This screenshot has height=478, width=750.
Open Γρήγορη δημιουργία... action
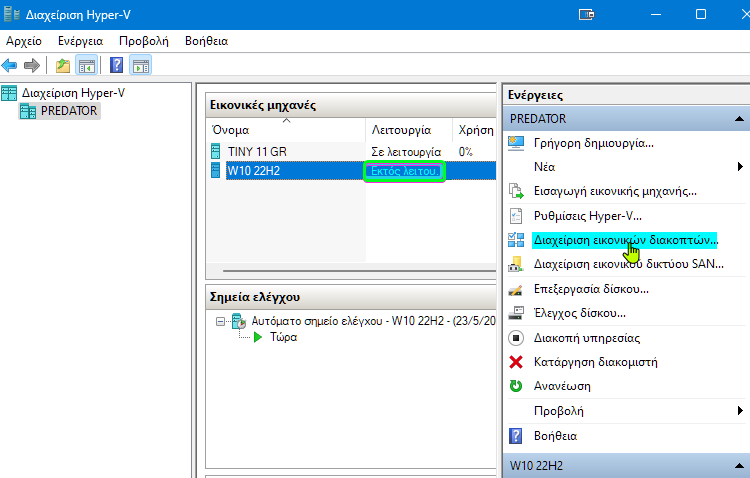594,143
